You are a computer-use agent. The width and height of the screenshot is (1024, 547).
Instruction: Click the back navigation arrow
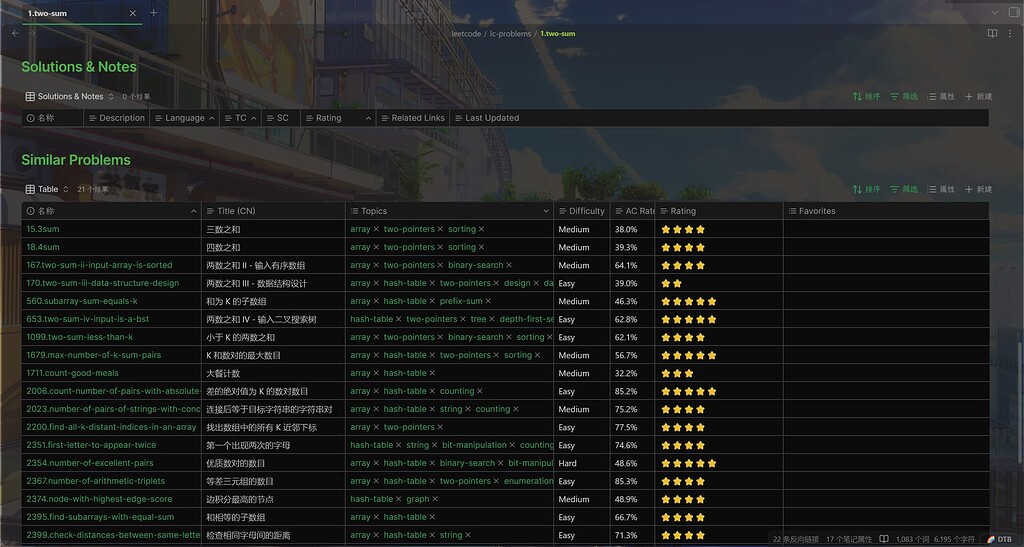(15, 34)
